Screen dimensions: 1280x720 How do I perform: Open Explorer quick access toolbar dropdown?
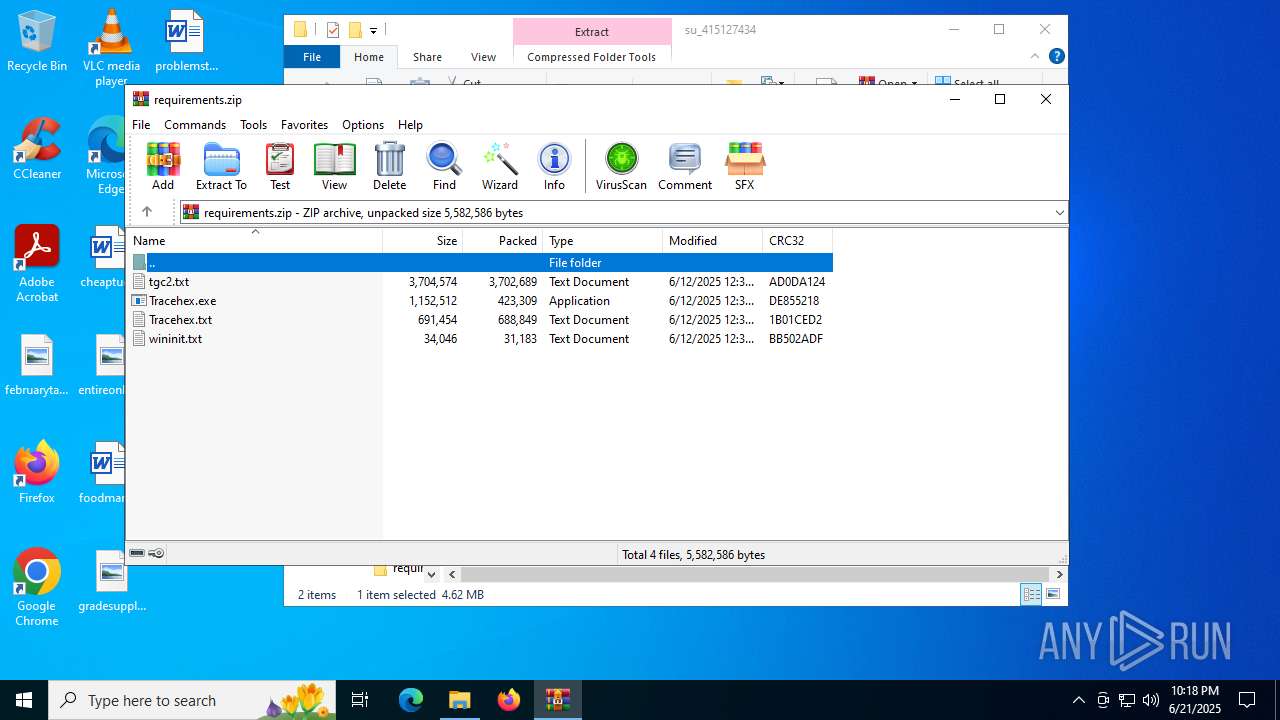click(x=373, y=30)
